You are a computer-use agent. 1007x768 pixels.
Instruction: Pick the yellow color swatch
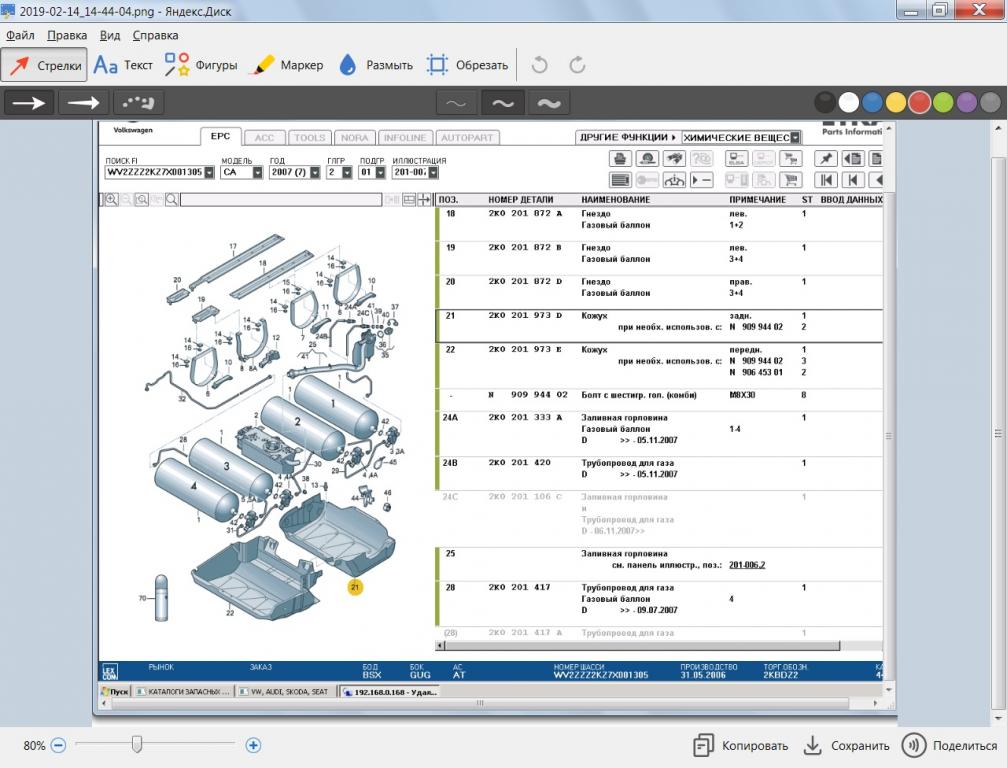[x=896, y=102]
